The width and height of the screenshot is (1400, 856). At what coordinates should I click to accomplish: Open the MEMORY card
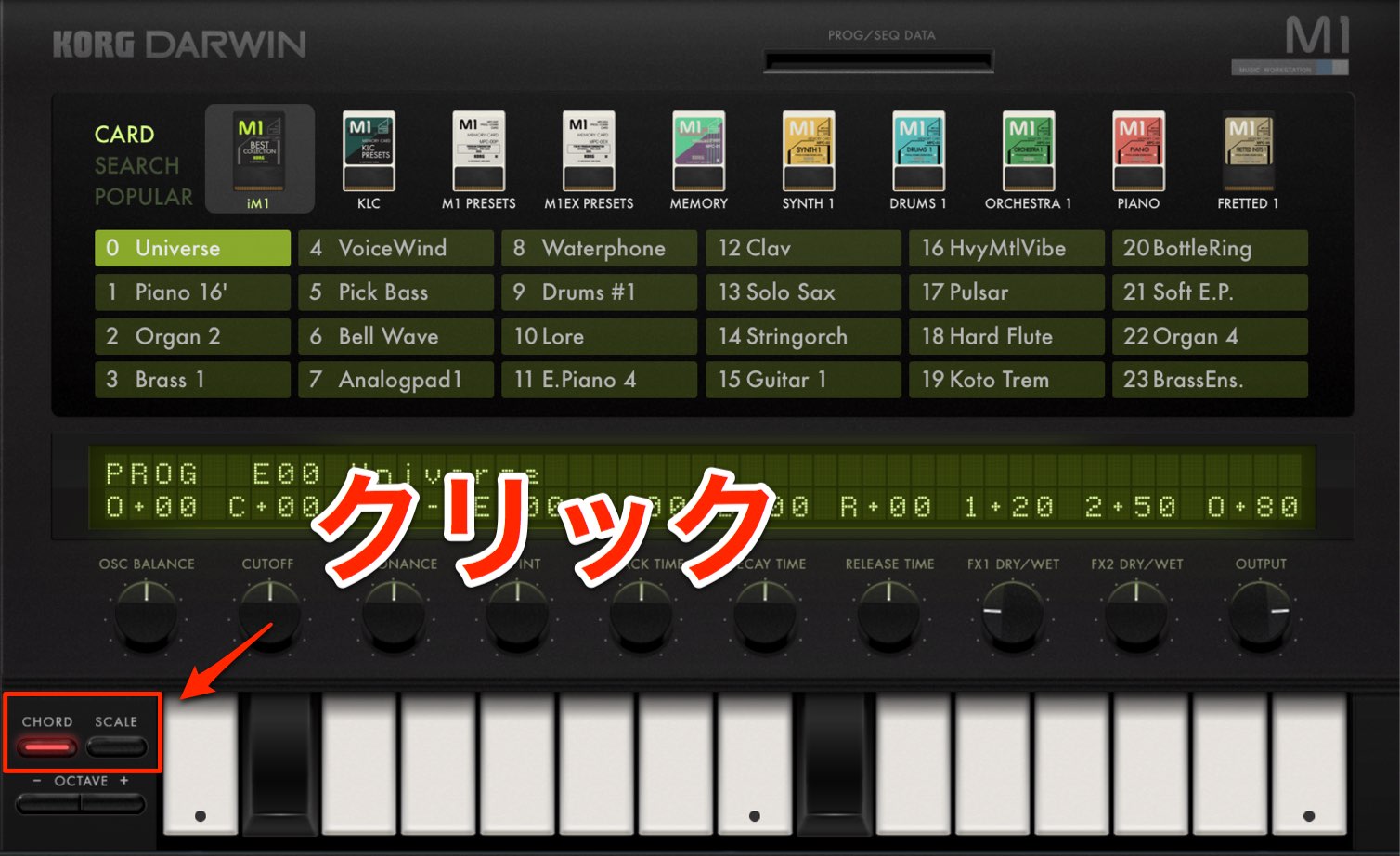click(x=699, y=160)
